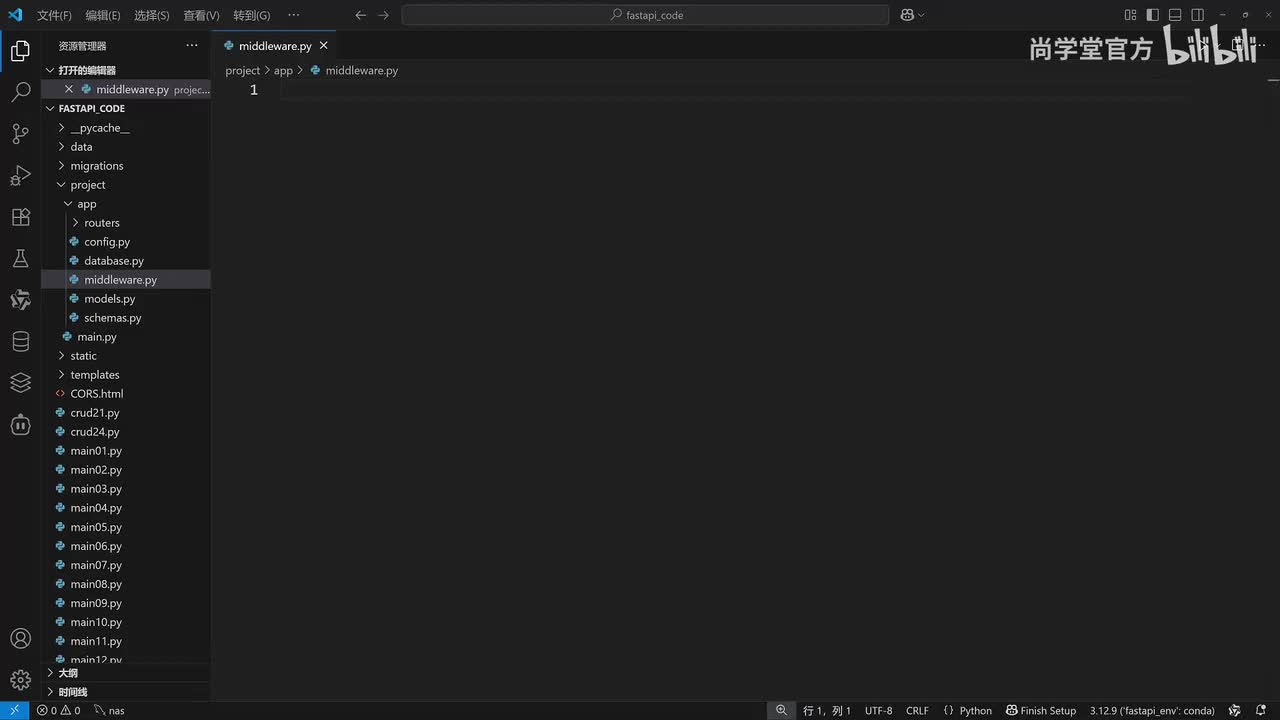Open the Extensions view icon
This screenshot has height=720, width=1280.
coord(20,217)
